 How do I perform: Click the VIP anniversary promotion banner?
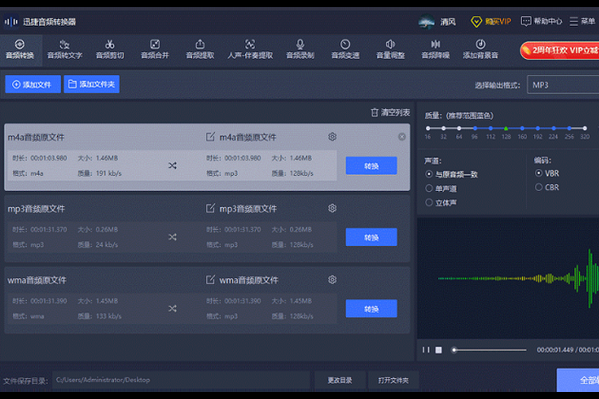point(559,50)
